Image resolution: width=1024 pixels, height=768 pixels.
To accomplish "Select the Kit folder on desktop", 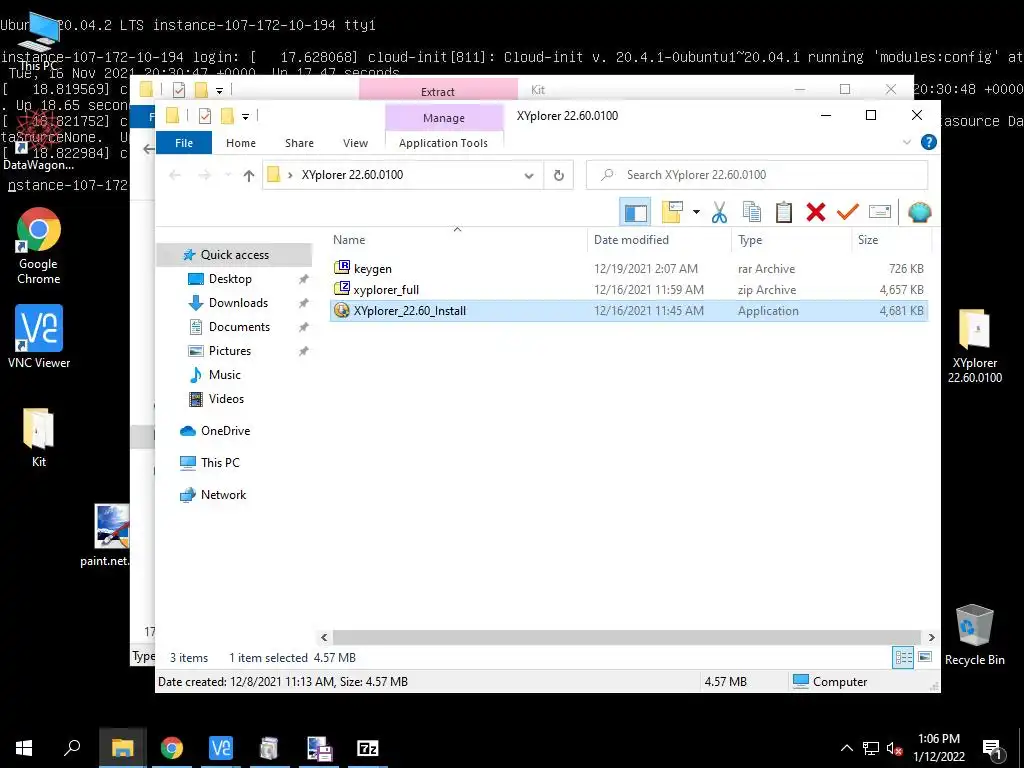I will [x=39, y=438].
